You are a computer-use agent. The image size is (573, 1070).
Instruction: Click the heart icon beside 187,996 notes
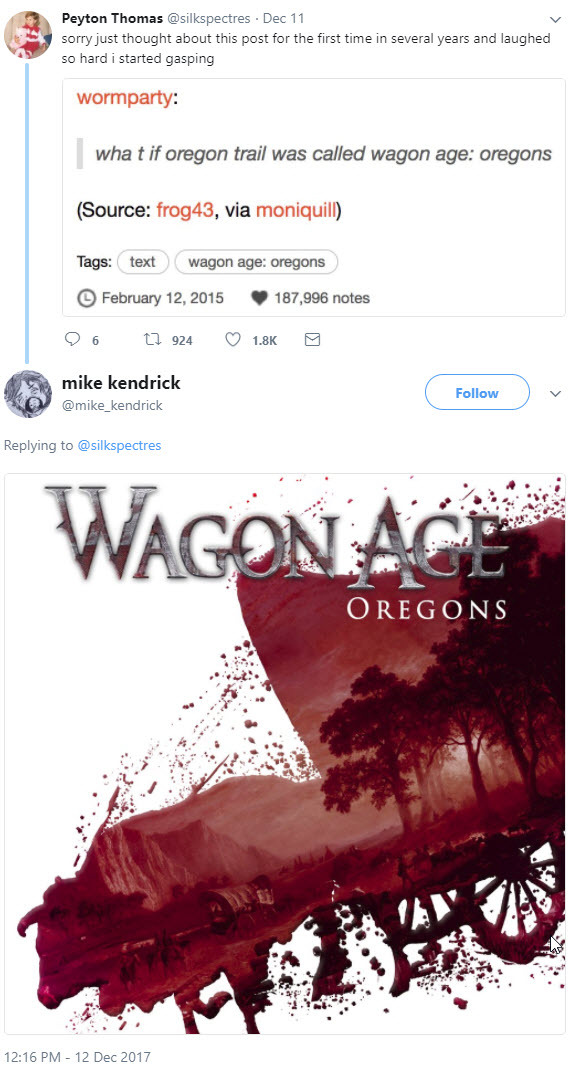click(259, 298)
